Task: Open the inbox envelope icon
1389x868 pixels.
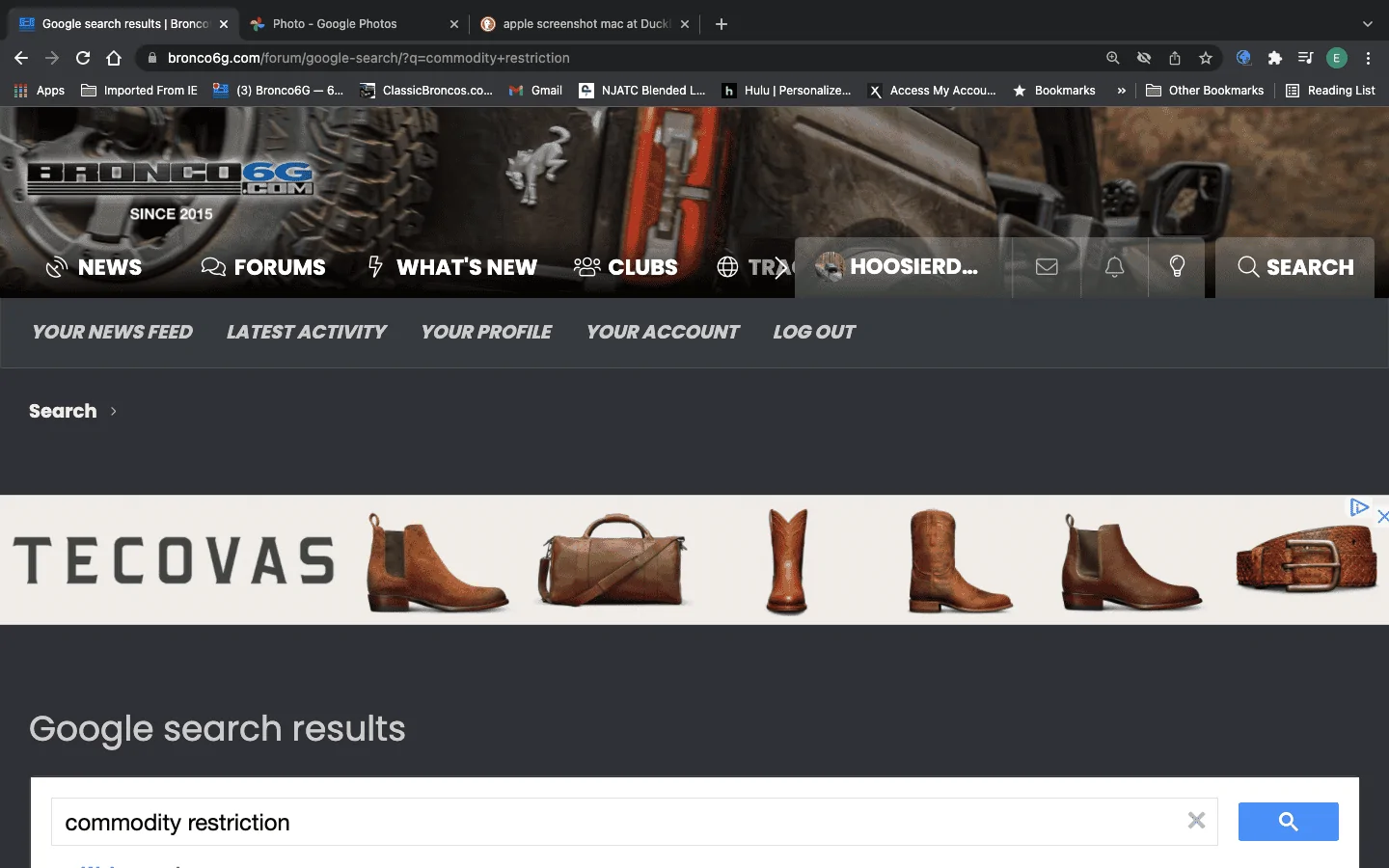Action: tap(1047, 267)
